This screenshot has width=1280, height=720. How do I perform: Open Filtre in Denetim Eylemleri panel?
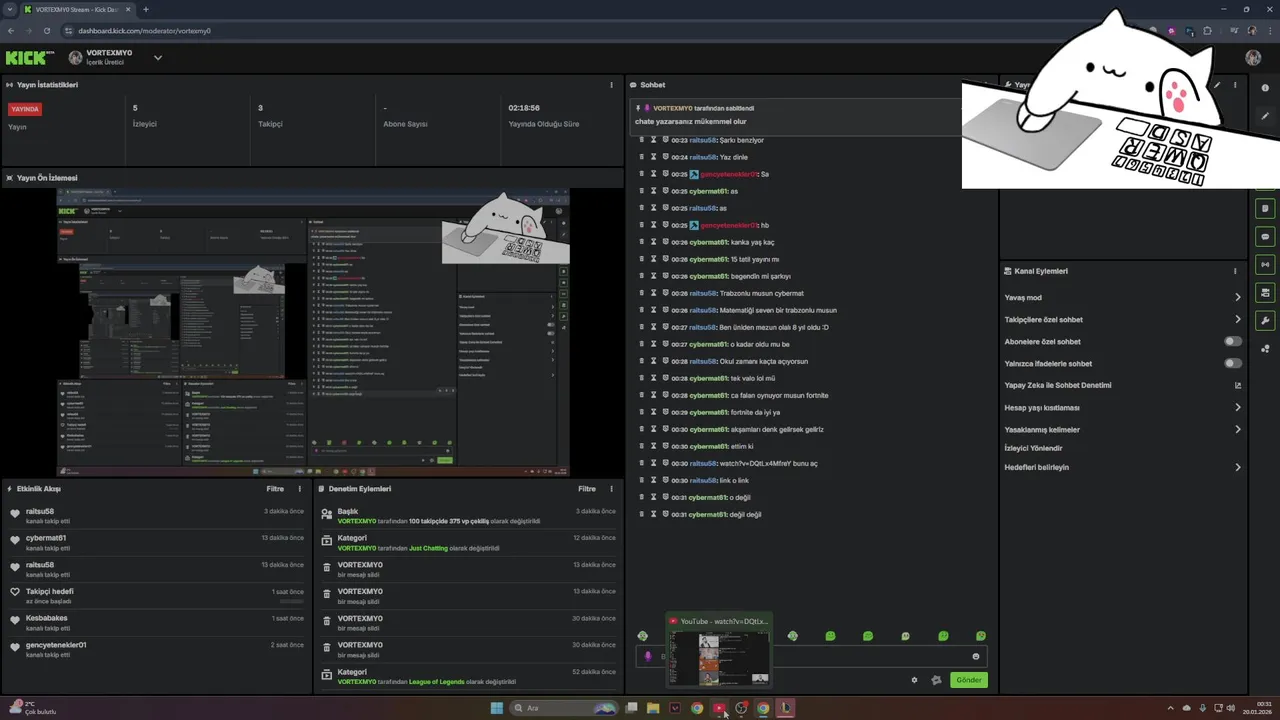pos(587,489)
